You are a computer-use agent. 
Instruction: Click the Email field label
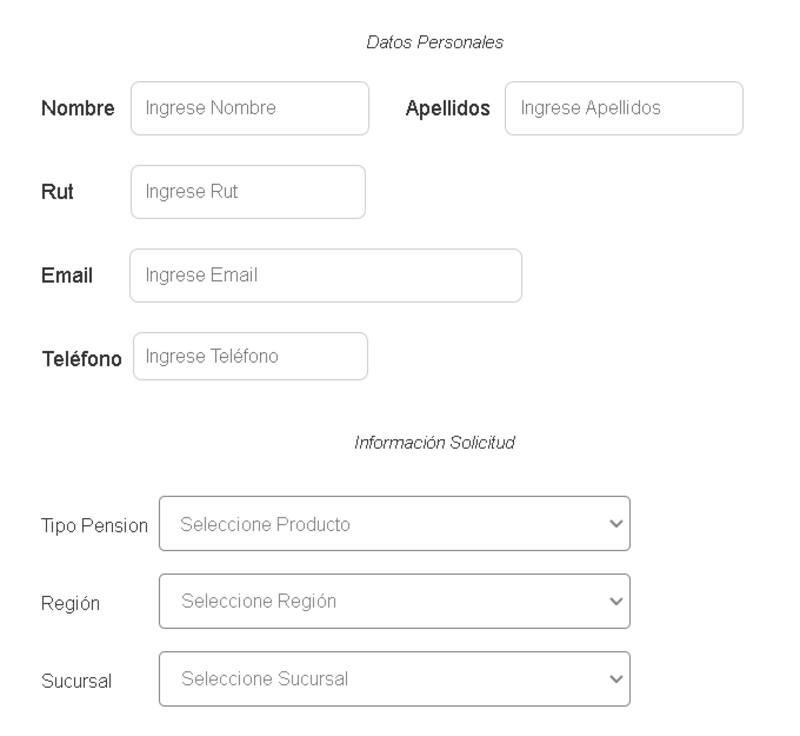(67, 275)
